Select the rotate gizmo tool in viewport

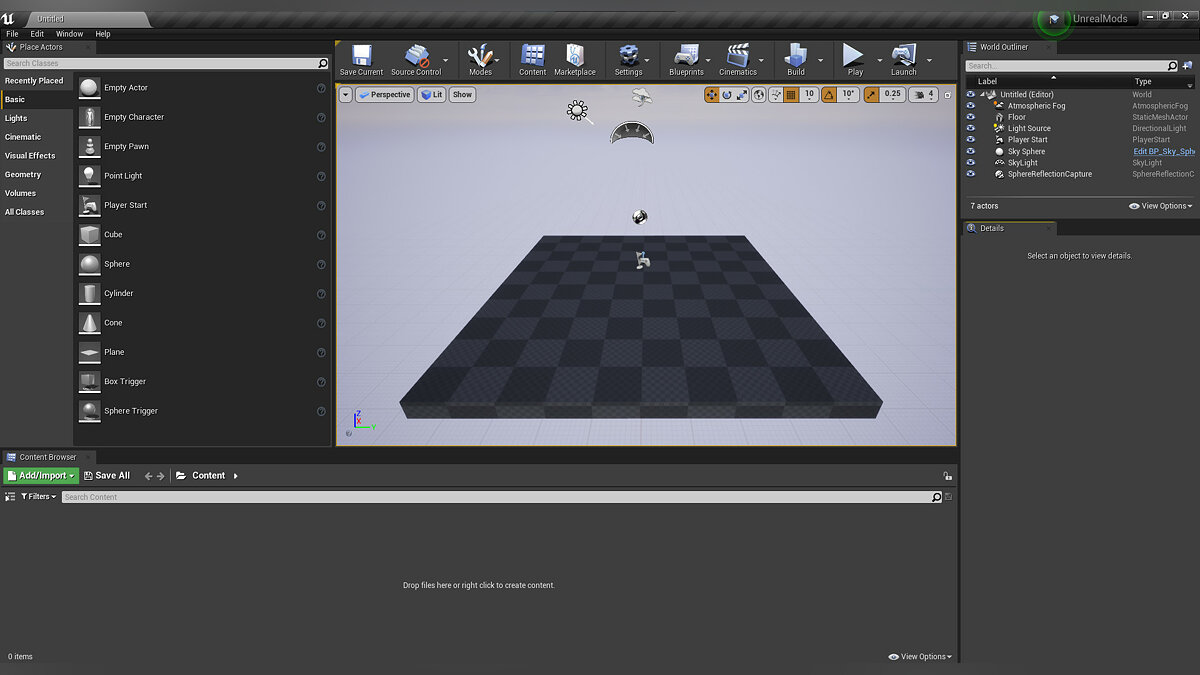point(727,95)
